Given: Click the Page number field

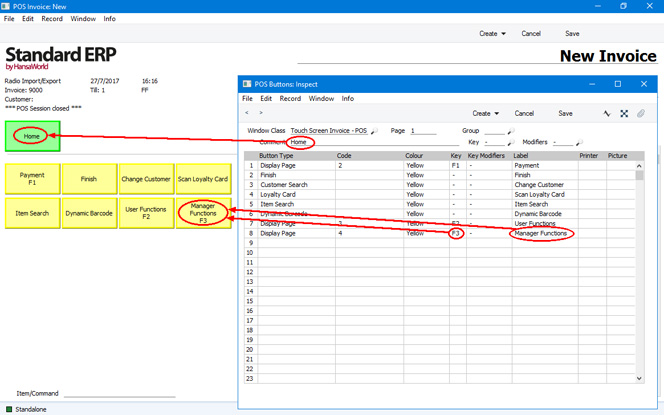Looking at the screenshot, I should 423,131.
